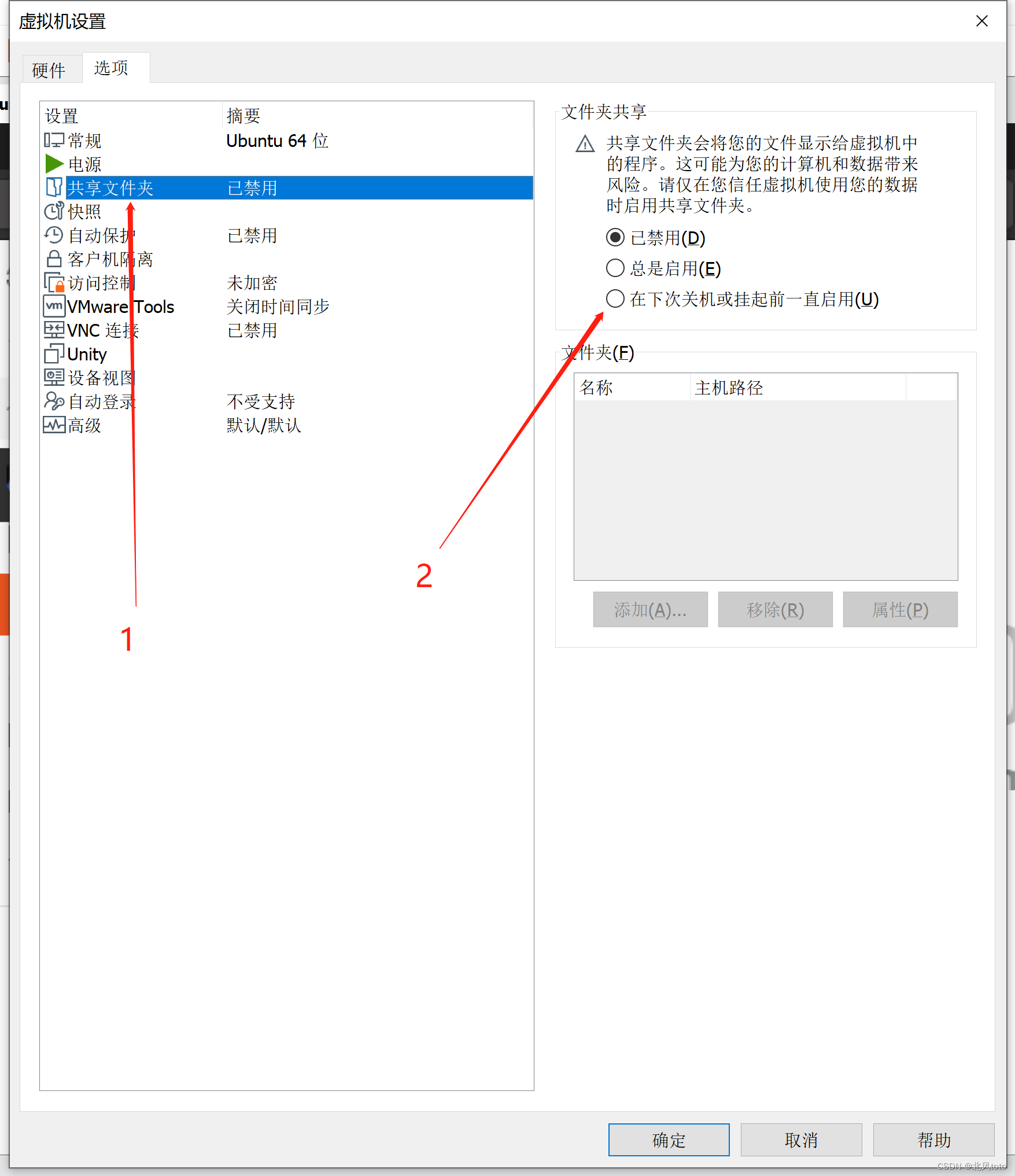Click the 添加(A)... button

click(650, 609)
